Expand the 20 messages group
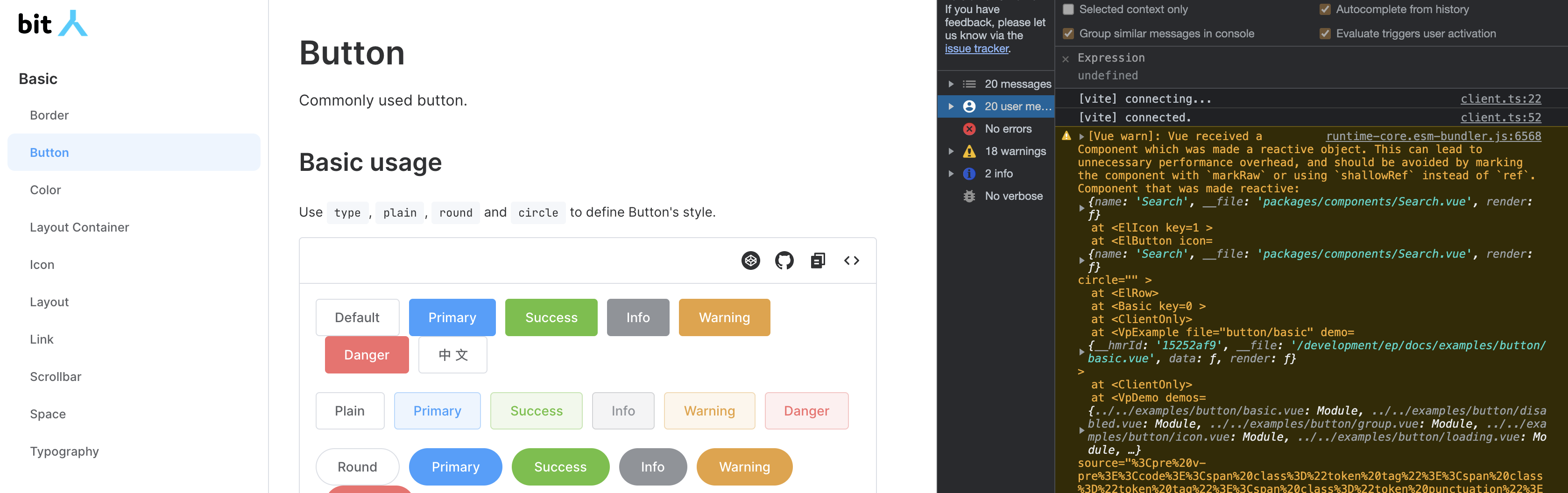Image resolution: width=1568 pixels, height=493 pixels. (951, 84)
